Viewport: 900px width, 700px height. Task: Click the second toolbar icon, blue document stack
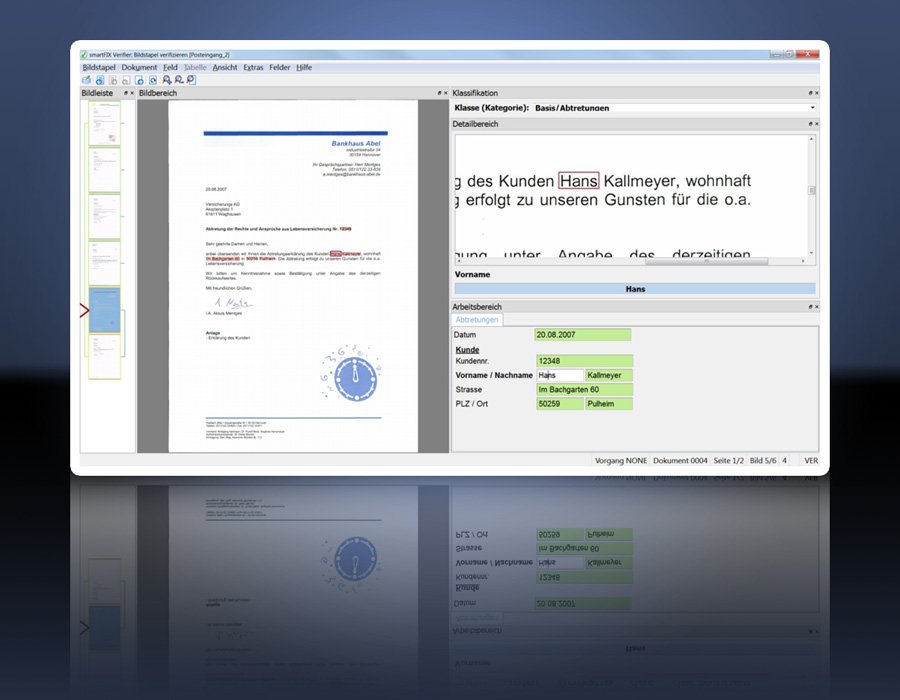point(100,80)
